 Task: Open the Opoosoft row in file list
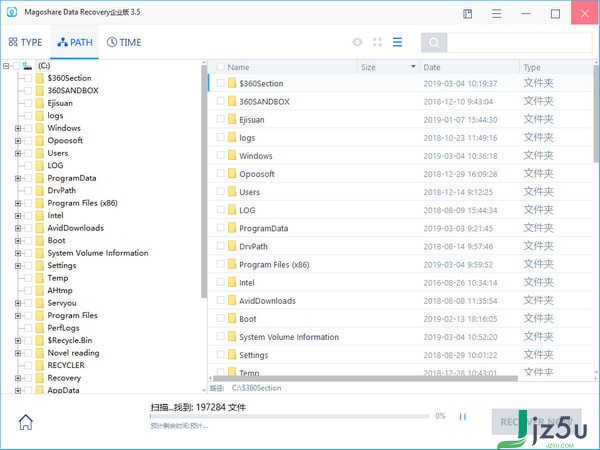pyautogui.click(x=400, y=174)
